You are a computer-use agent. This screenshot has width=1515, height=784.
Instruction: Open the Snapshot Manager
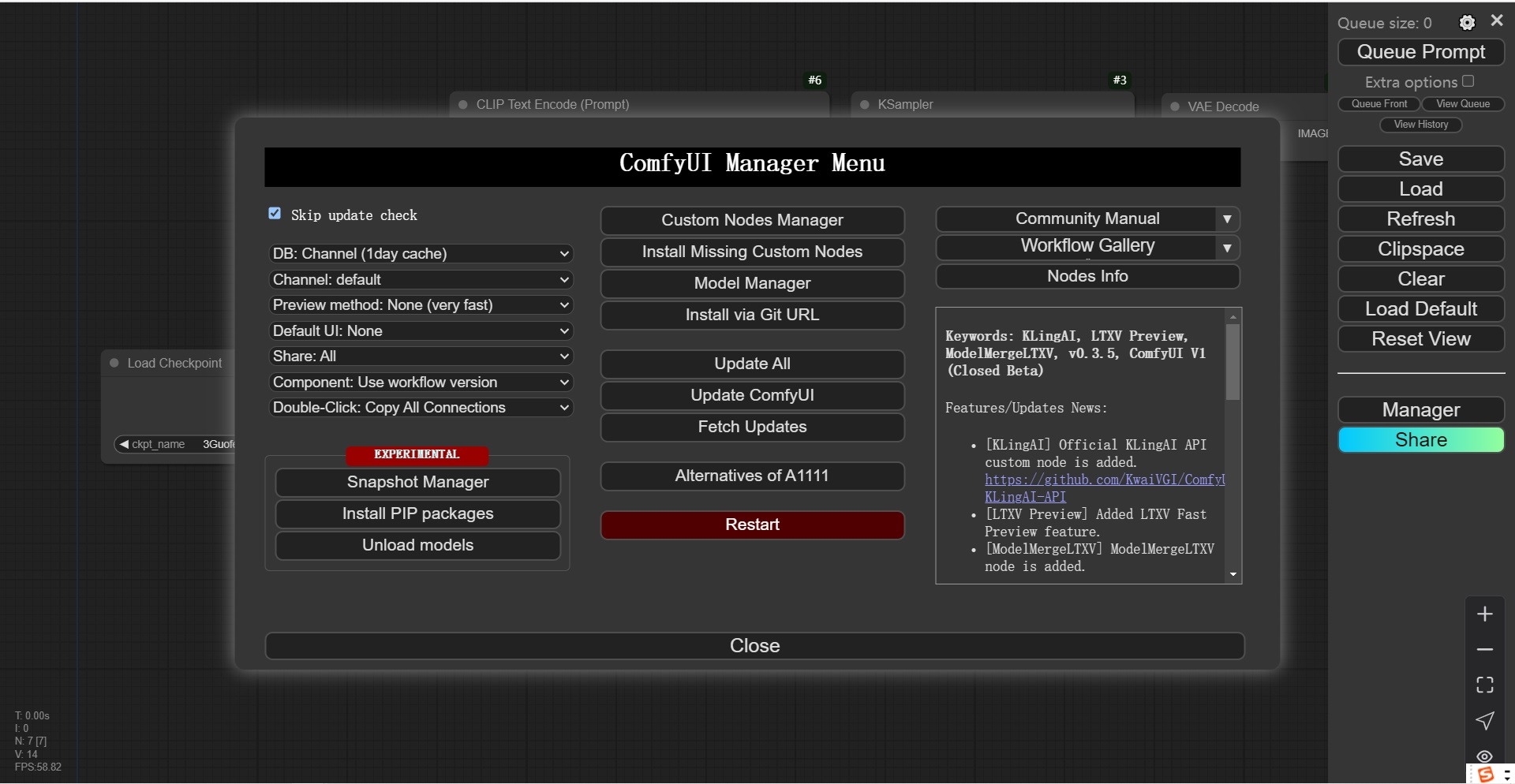(417, 483)
